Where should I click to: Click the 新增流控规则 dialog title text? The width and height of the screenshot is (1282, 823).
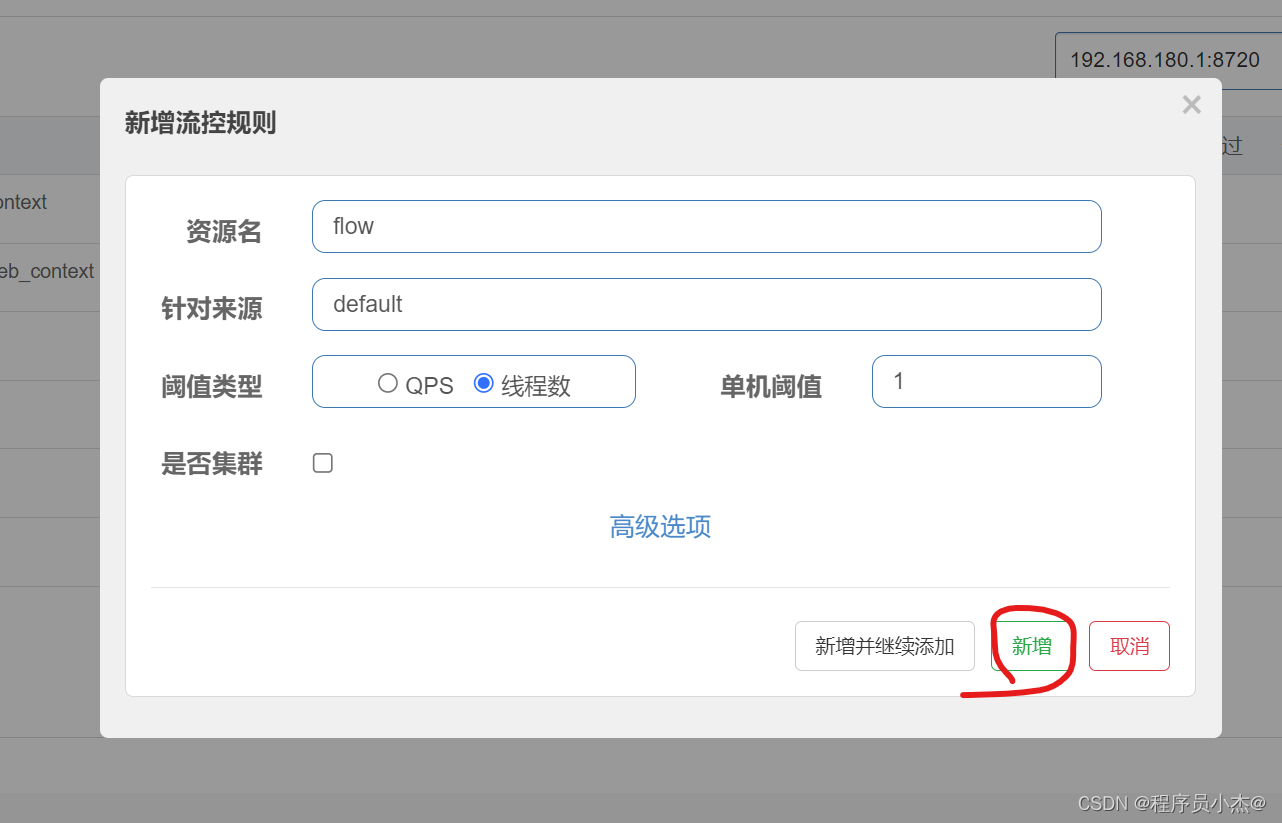pyautogui.click(x=200, y=123)
